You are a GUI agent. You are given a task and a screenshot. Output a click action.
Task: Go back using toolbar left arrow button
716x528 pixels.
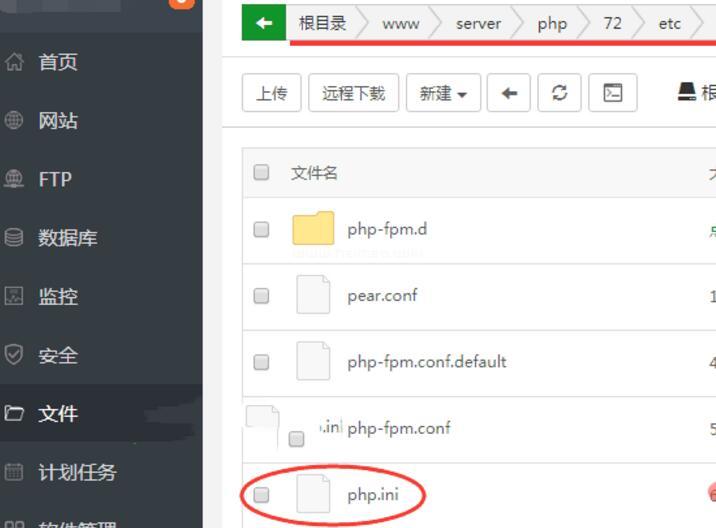[509, 93]
